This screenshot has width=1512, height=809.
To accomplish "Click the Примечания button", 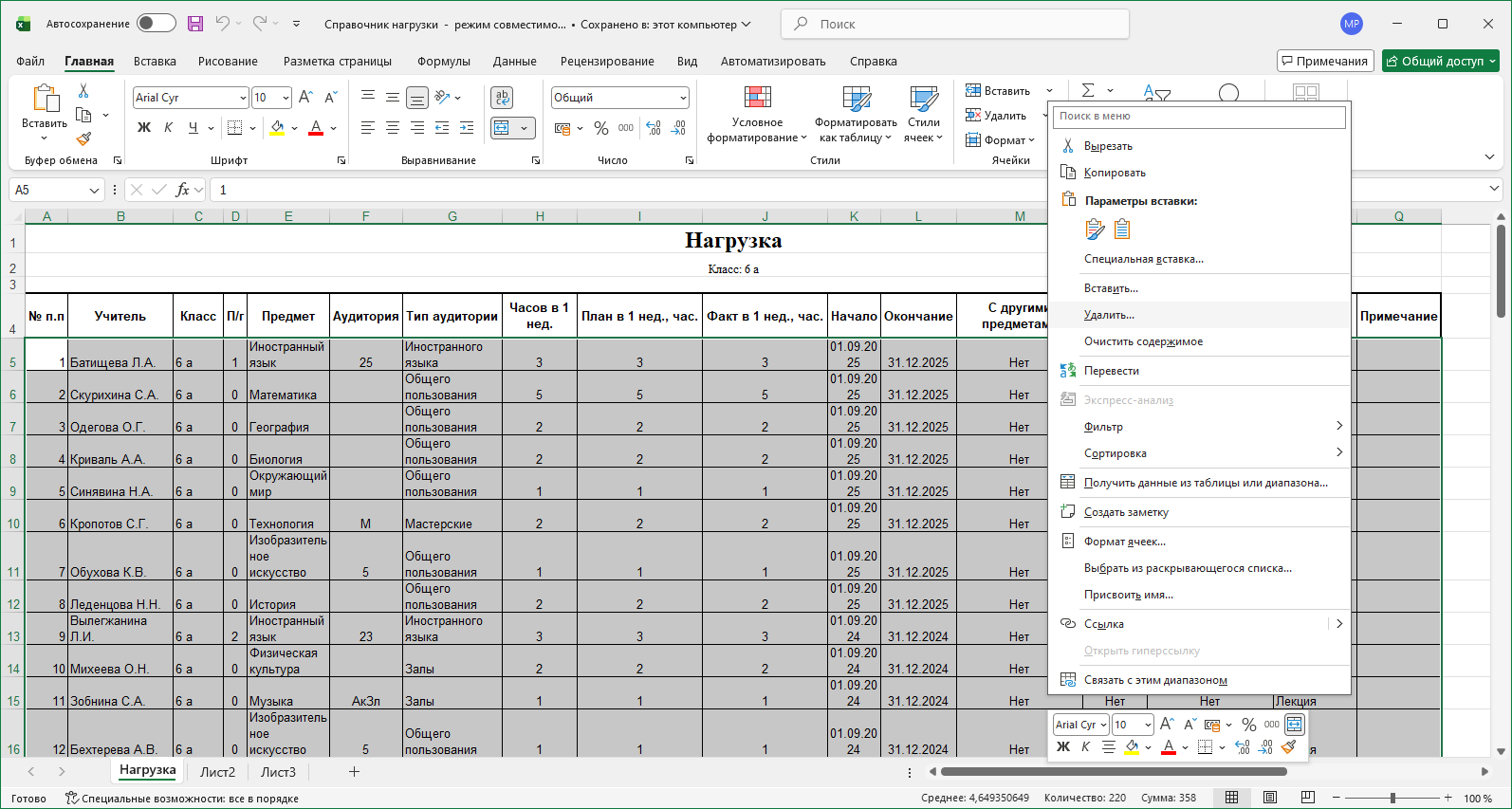I will (1325, 61).
